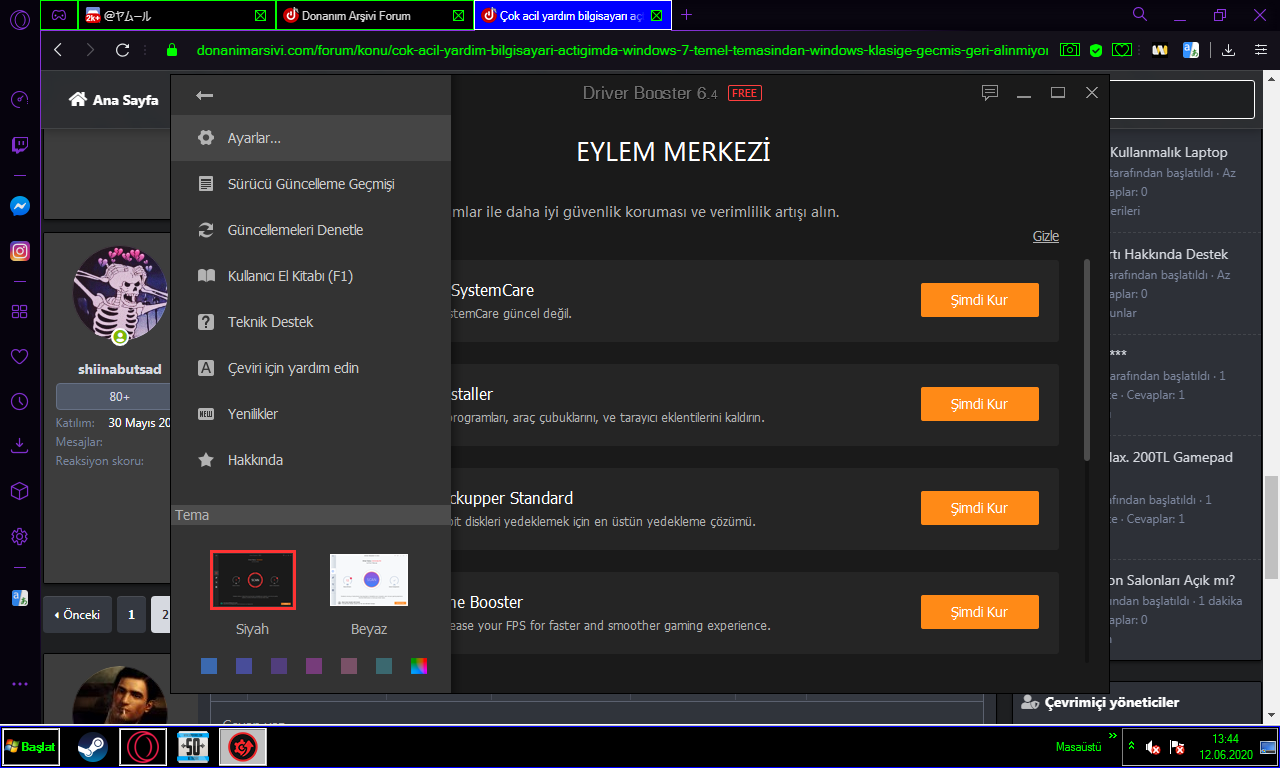1280x768 pixels.
Task: Go to page 1 in forum pagination
Action: click(130, 615)
